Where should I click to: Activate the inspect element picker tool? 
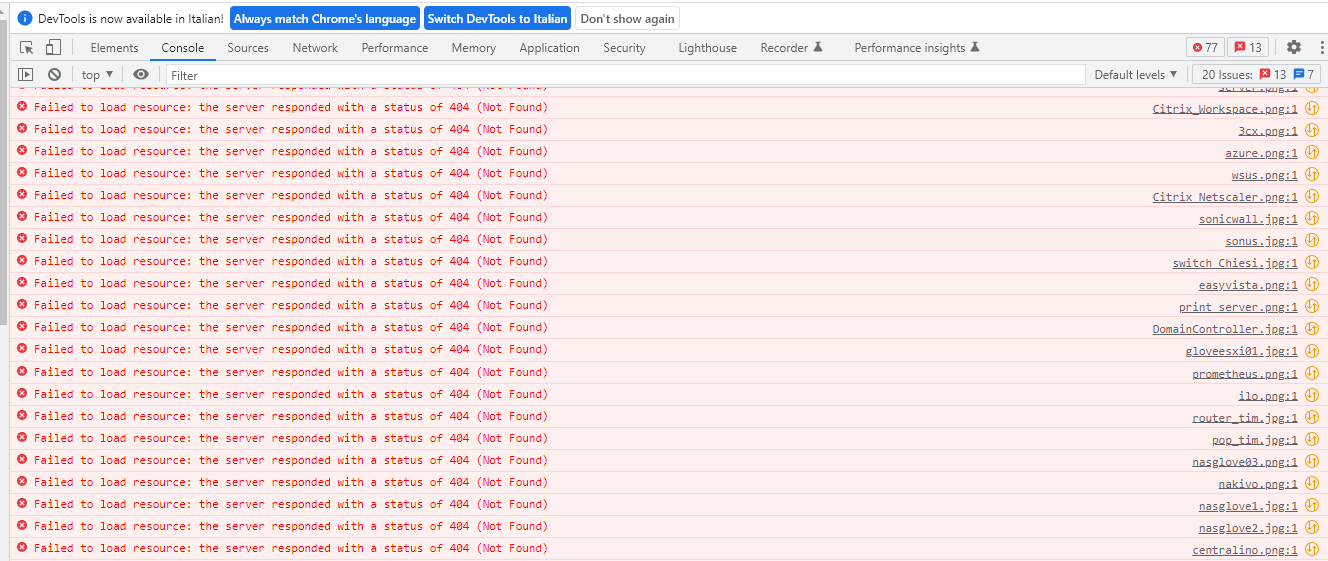tap(27, 47)
